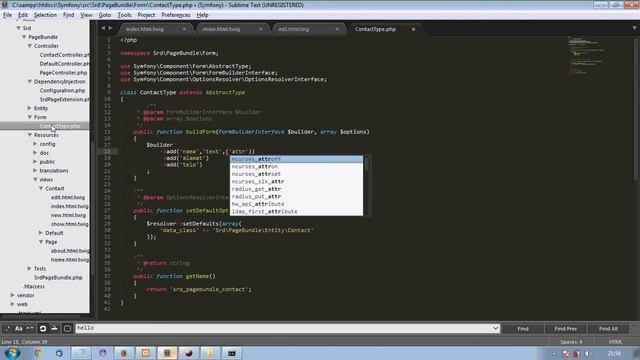Collapse the PageBundle folder
The width and height of the screenshot is (640, 360).
click(24, 37)
